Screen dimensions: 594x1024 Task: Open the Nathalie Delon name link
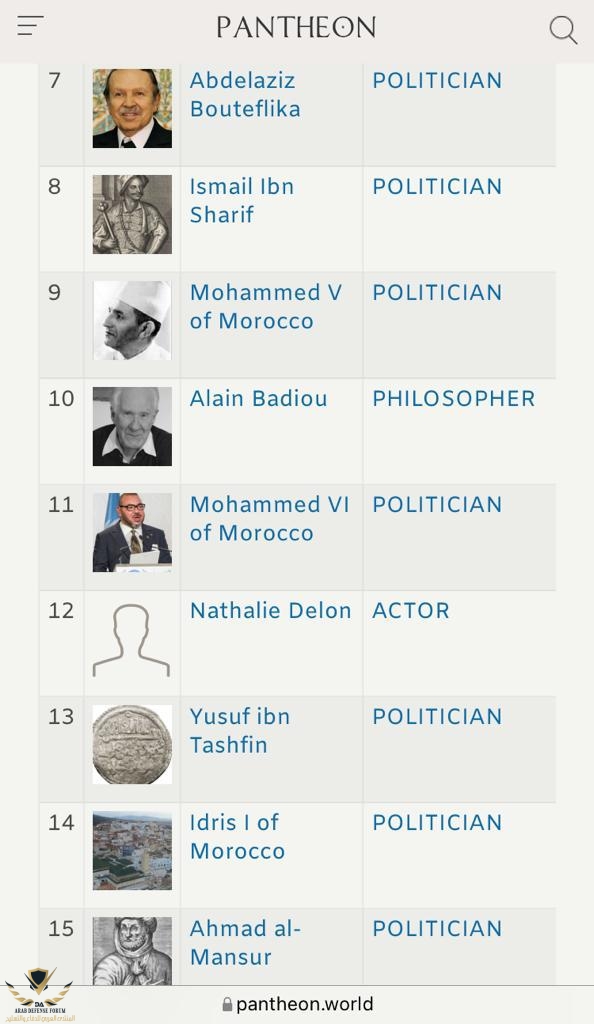click(271, 611)
